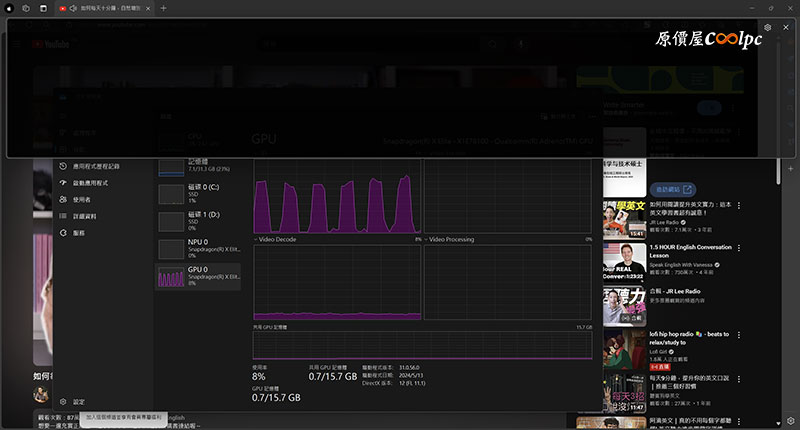Add item with browser sidebar plus icon
Image resolution: width=800 pixels, height=430 pixels.
790,168
